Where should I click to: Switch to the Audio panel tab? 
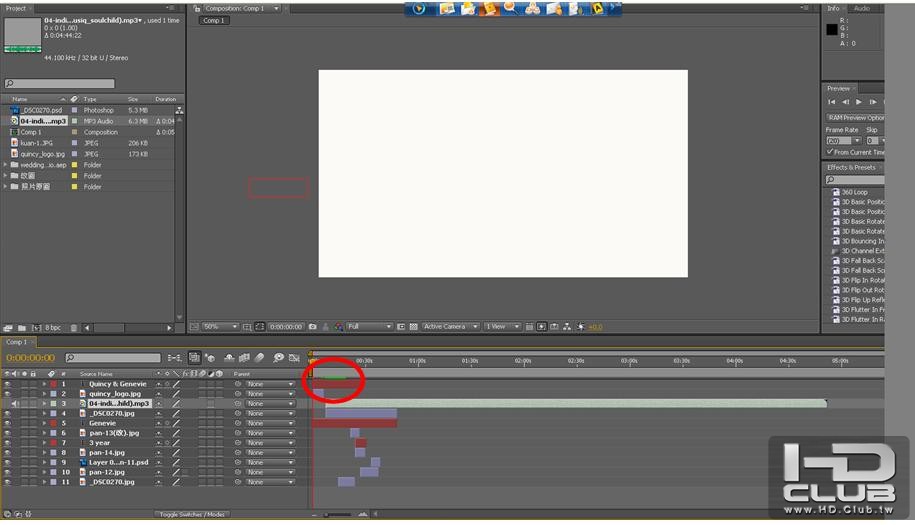tap(862, 8)
